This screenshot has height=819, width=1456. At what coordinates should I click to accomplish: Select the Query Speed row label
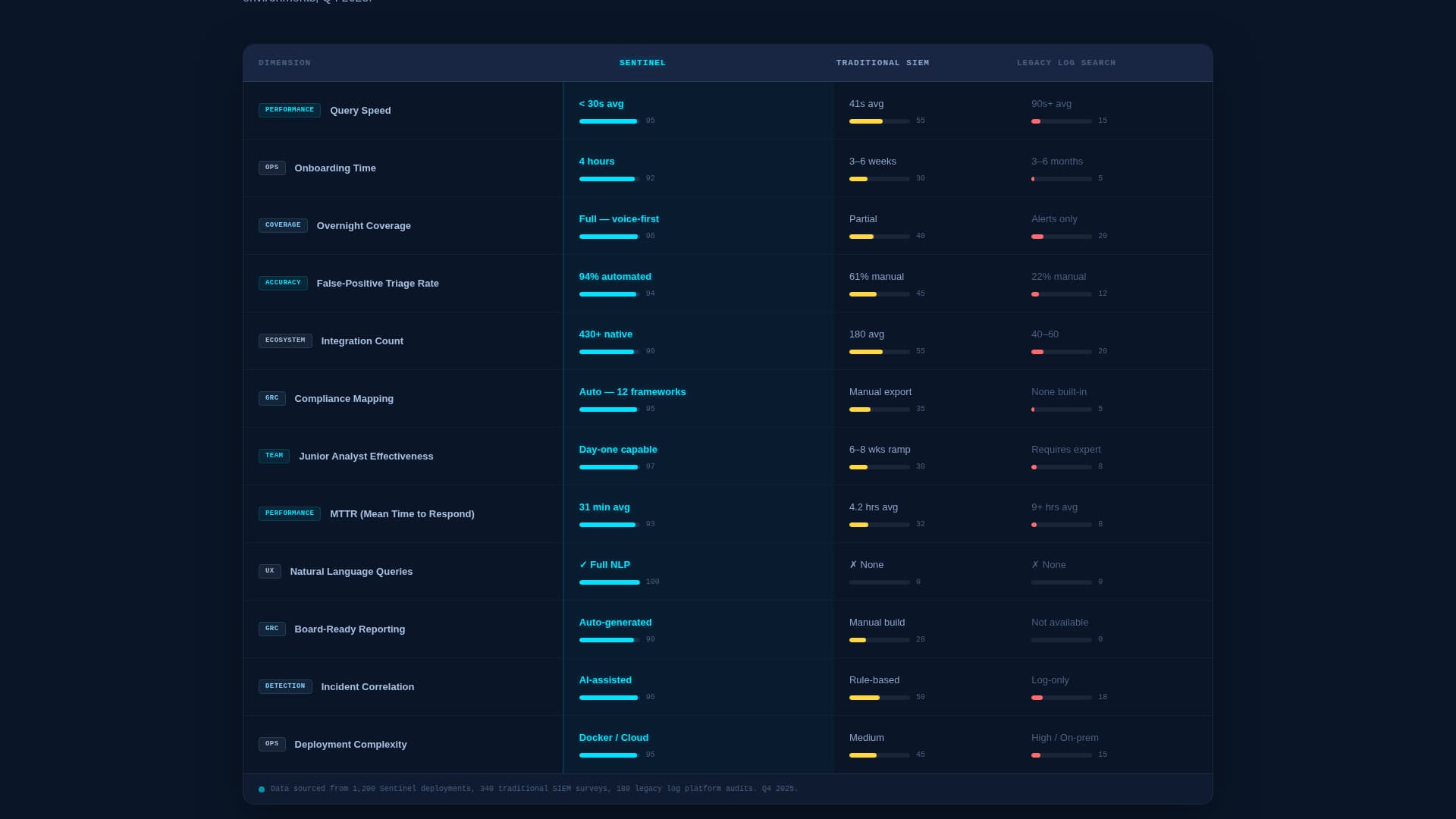pyautogui.click(x=360, y=111)
